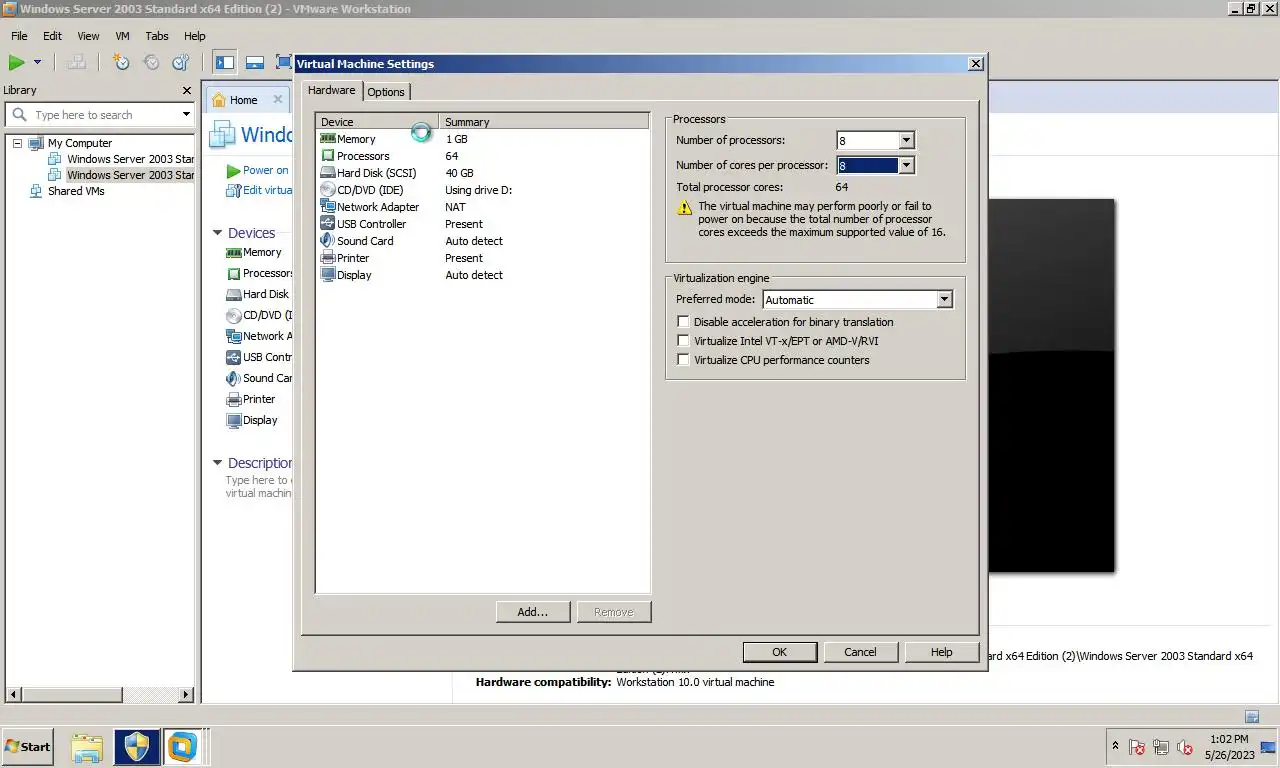This screenshot has height=768, width=1280.
Task: Click the Power on link in background
Action: [265, 170]
